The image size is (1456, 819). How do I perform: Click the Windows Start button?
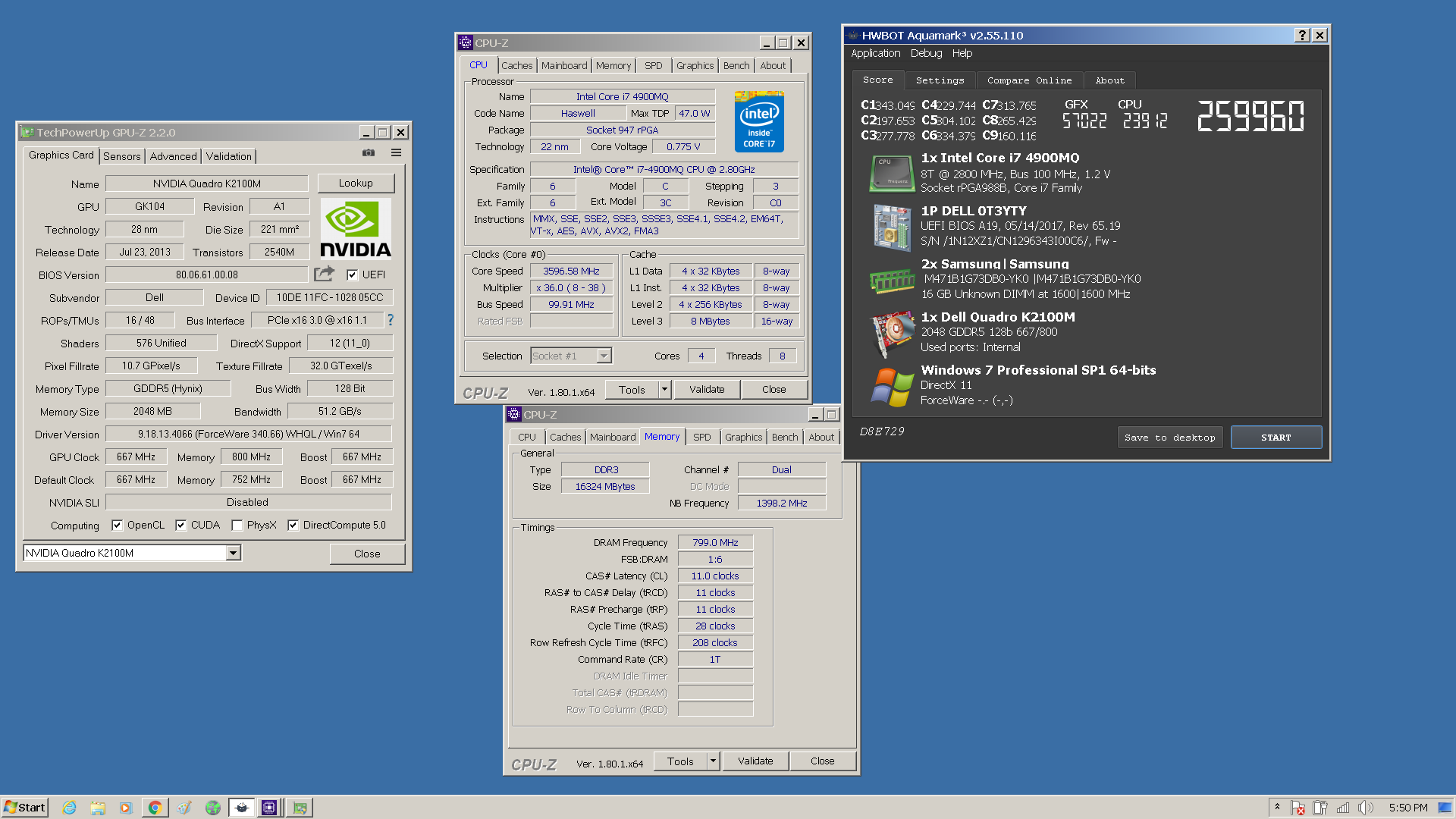[x=25, y=808]
